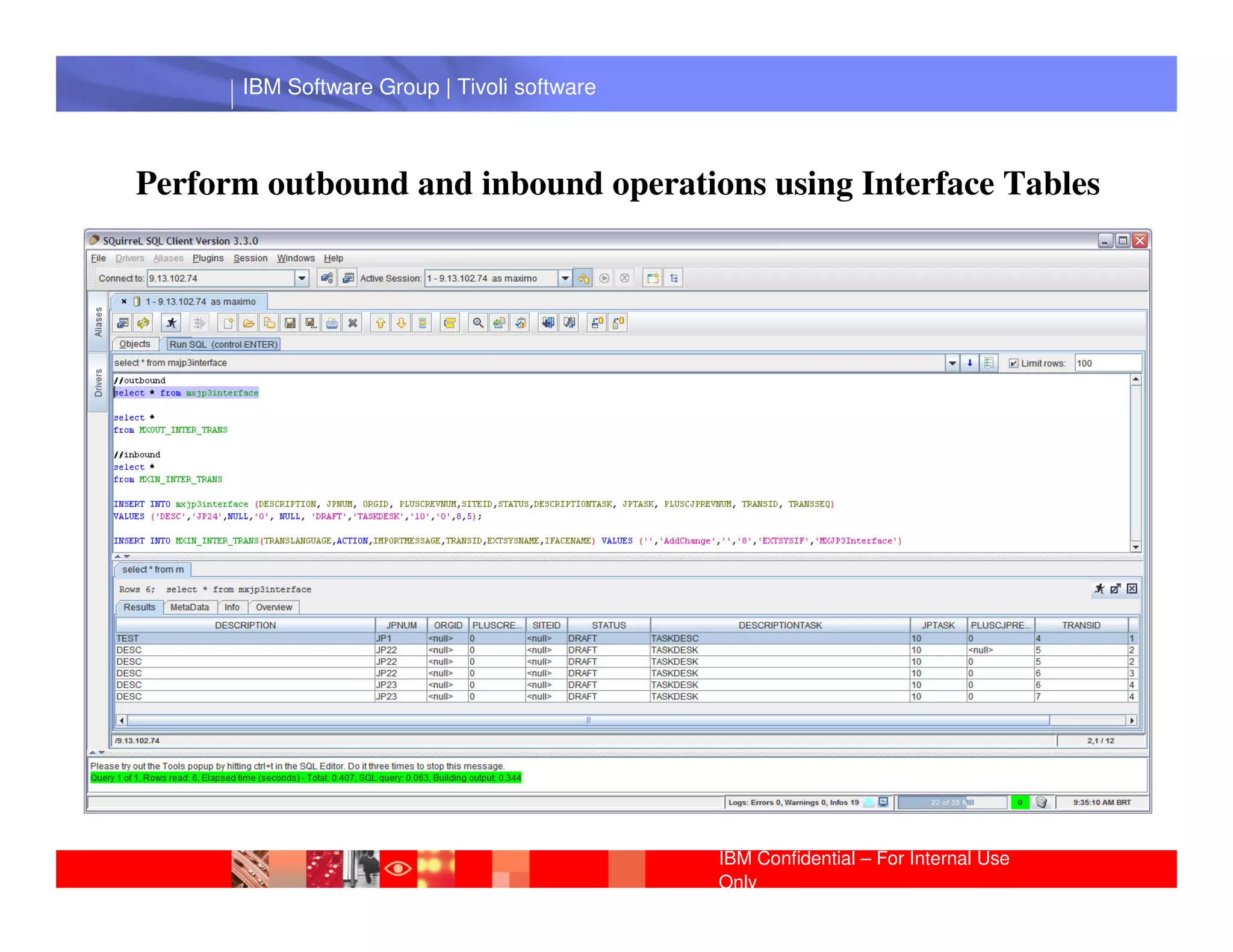Open the SQL history dropdown arrow
Viewport: 1233px width, 952px height.
[952, 363]
